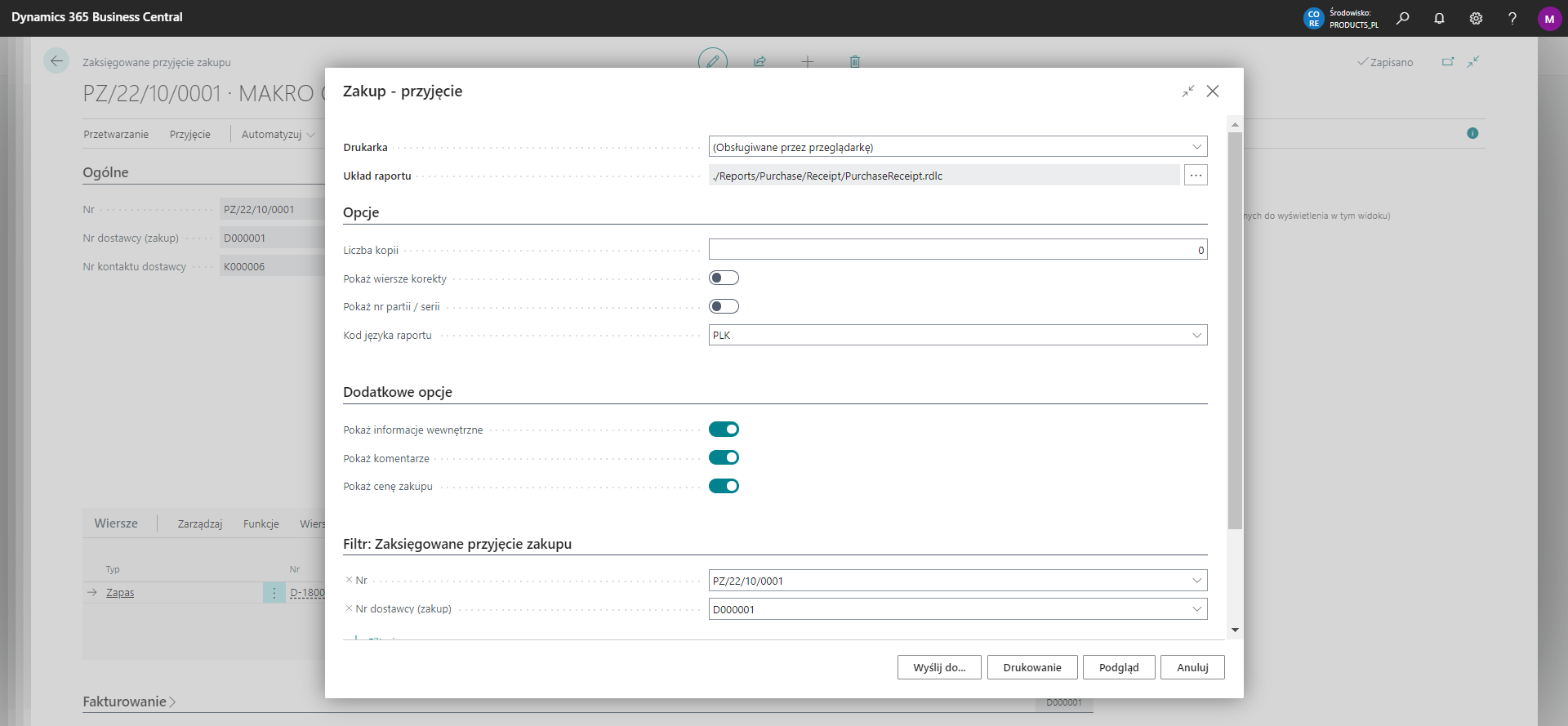This screenshot has width=1568, height=726.
Task: Click the share icon in page toolbar
Action: click(759, 61)
